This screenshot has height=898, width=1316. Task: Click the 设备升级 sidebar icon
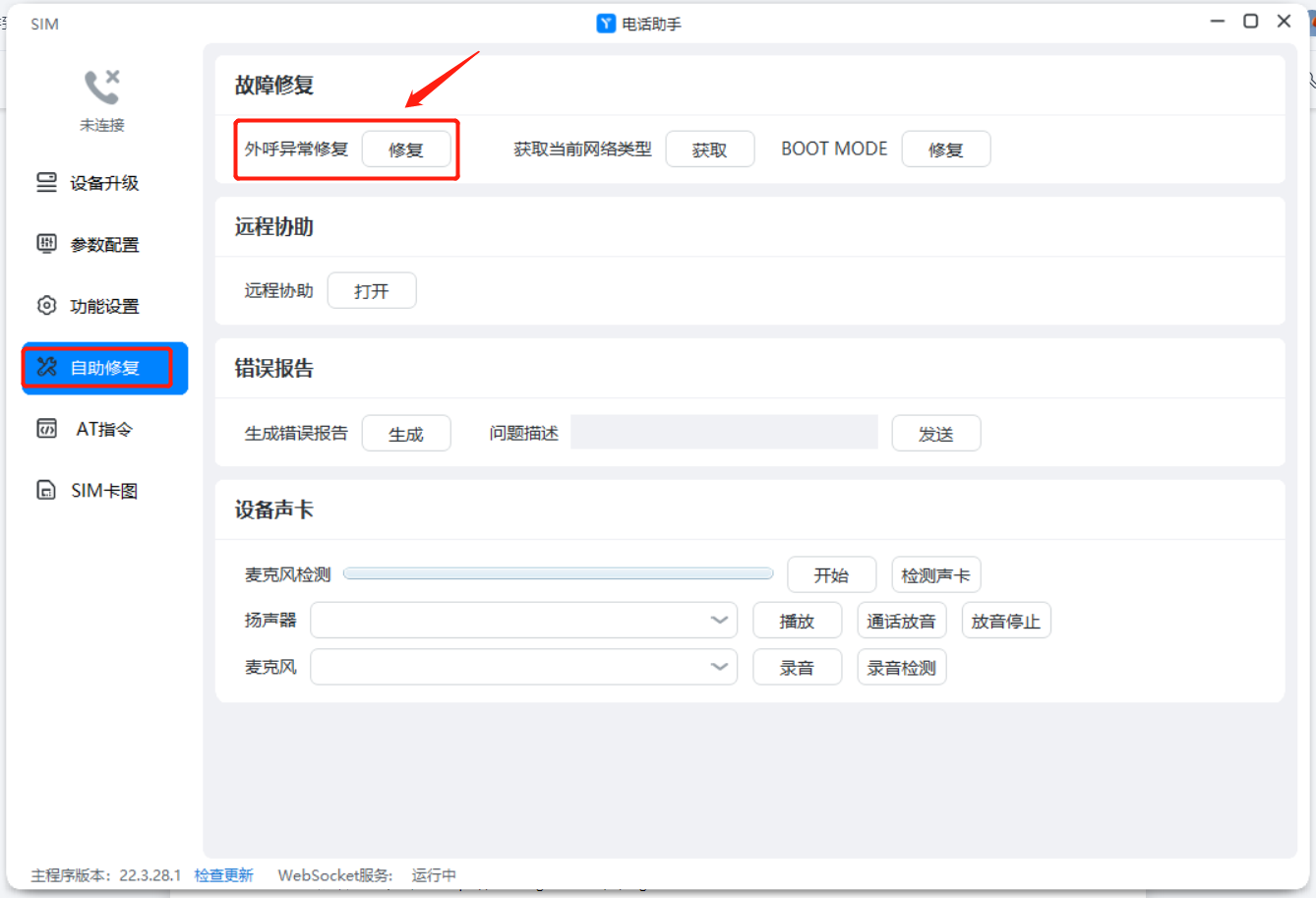(46, 183)
